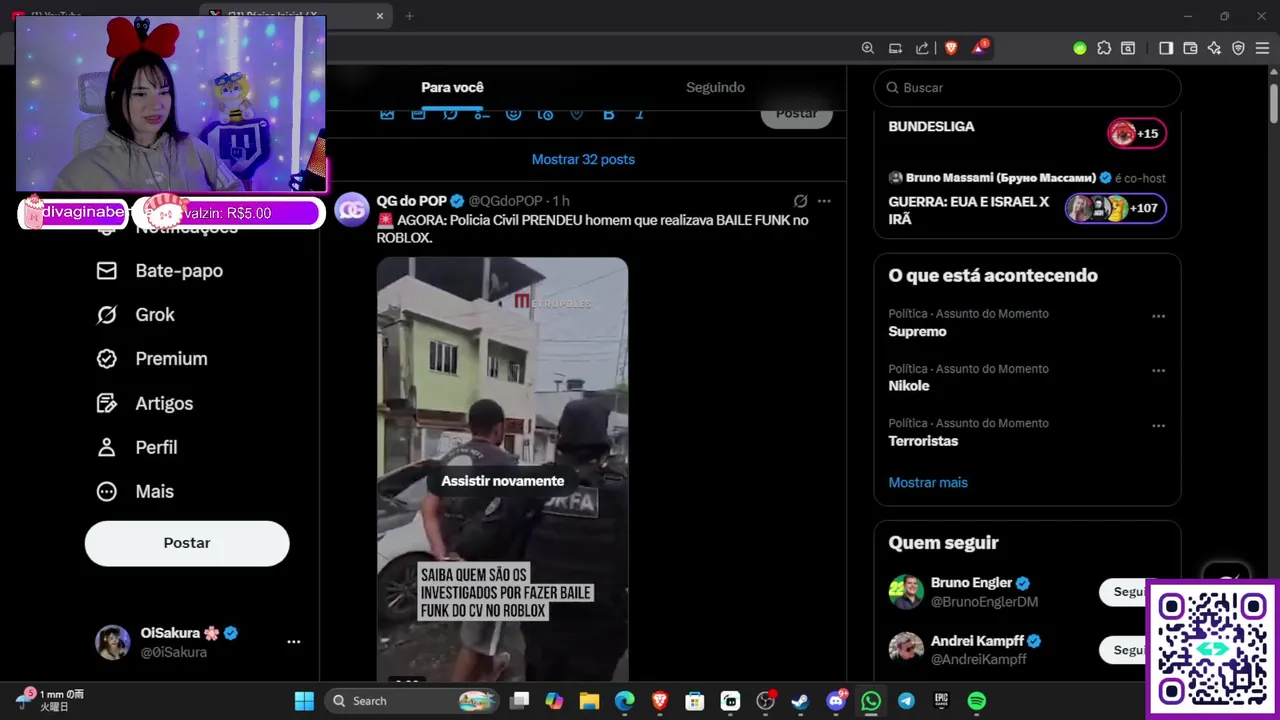Open more options on QG do POP post
Viewport: 1280px width, 720px height.
[x=824, y=201]
